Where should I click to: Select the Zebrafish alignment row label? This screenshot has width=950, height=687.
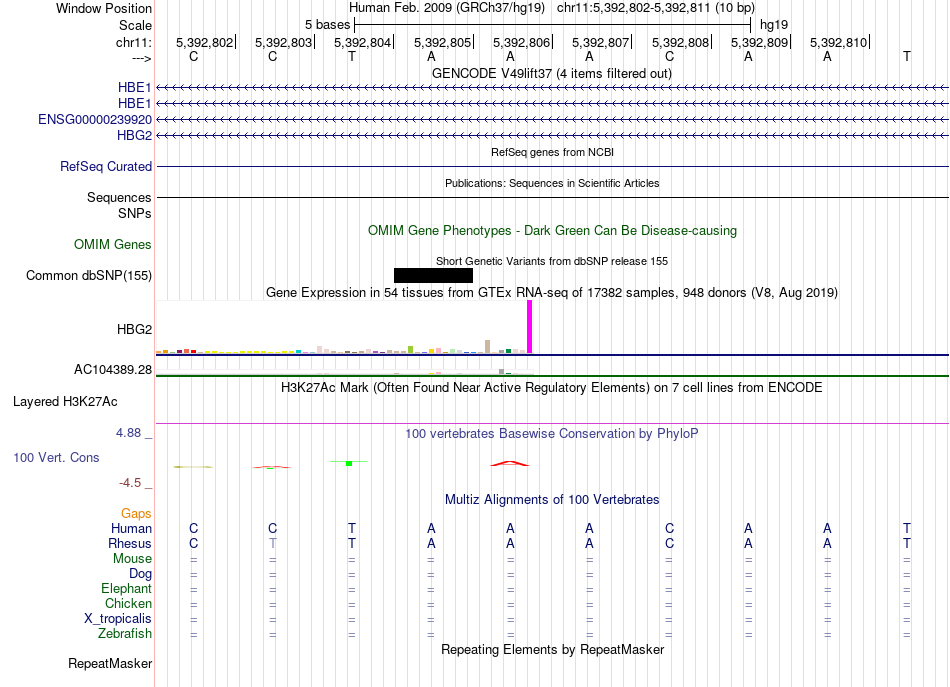pos(125,633)
